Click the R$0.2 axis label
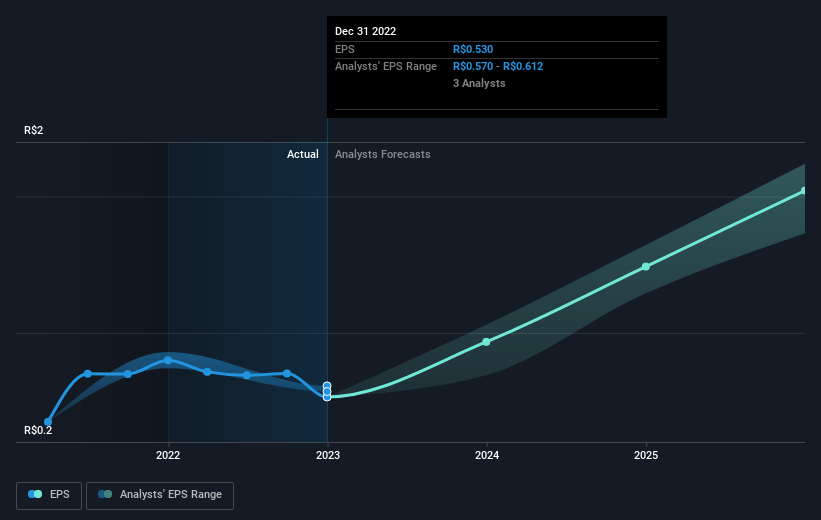 pyautogui.click(x=38, y=430)
